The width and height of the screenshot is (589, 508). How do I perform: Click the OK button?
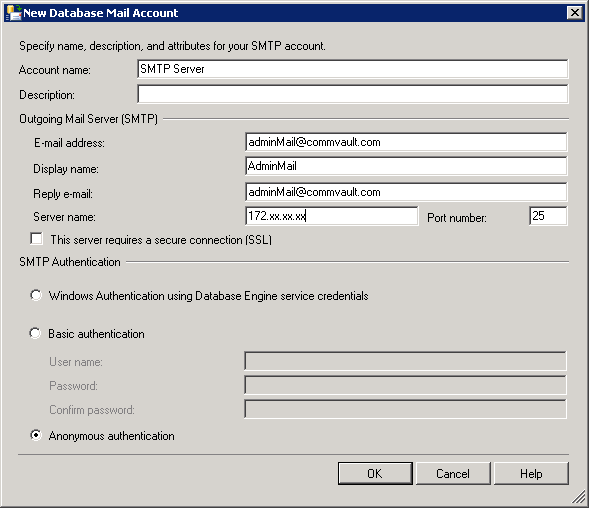tap(375, 473)
